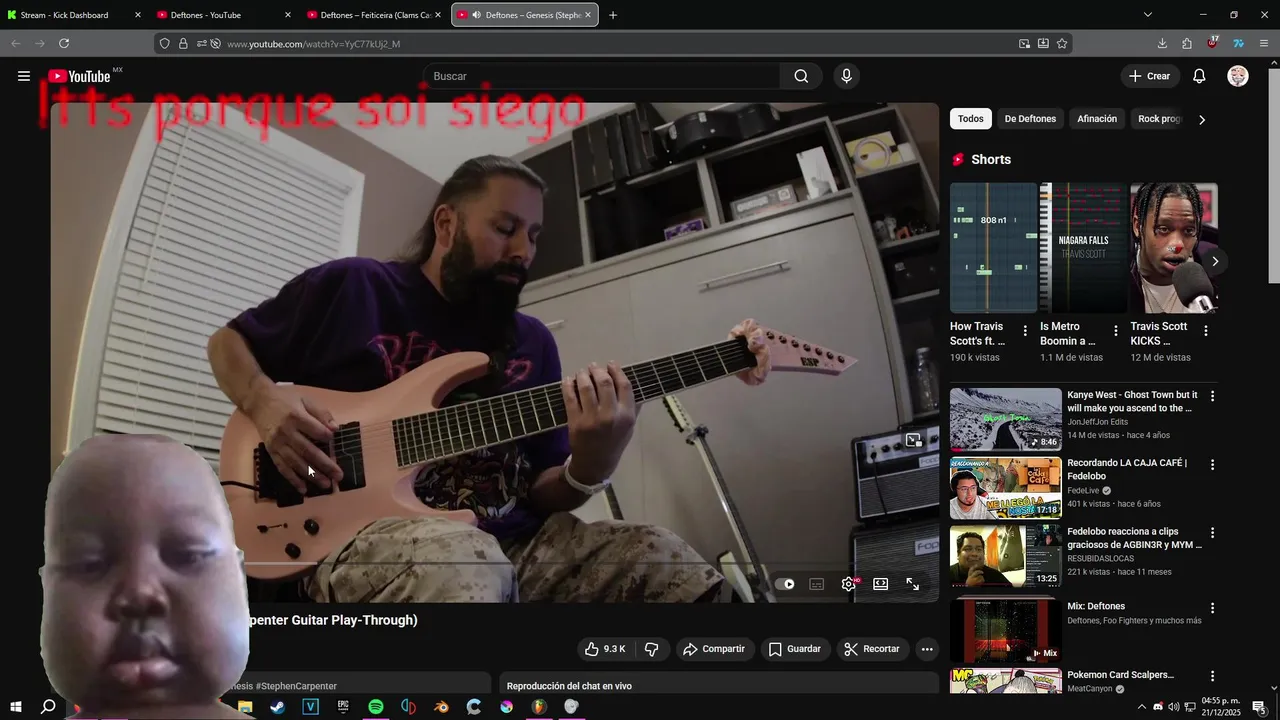1280x720 pixels.
Task: Open video player settings gear
Action: click(849, 584)
